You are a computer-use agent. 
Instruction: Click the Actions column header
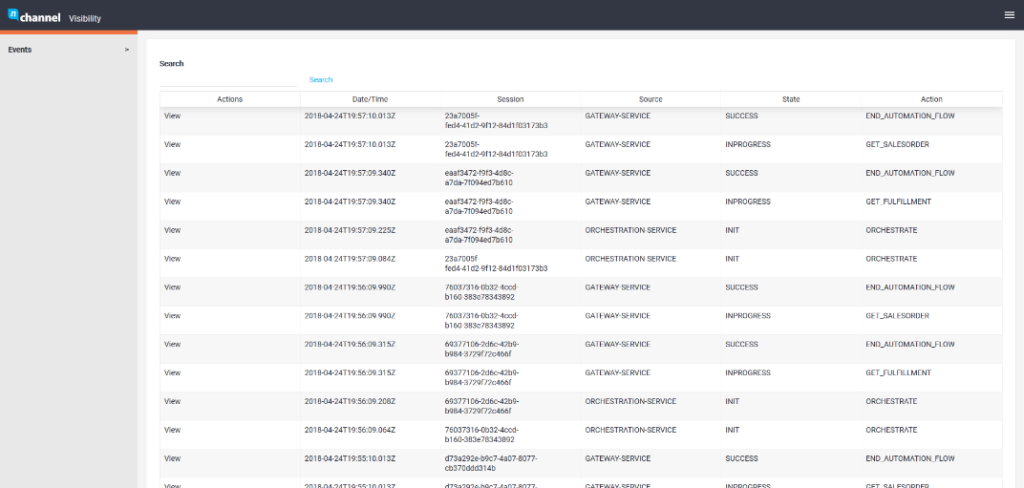[229, 99]
